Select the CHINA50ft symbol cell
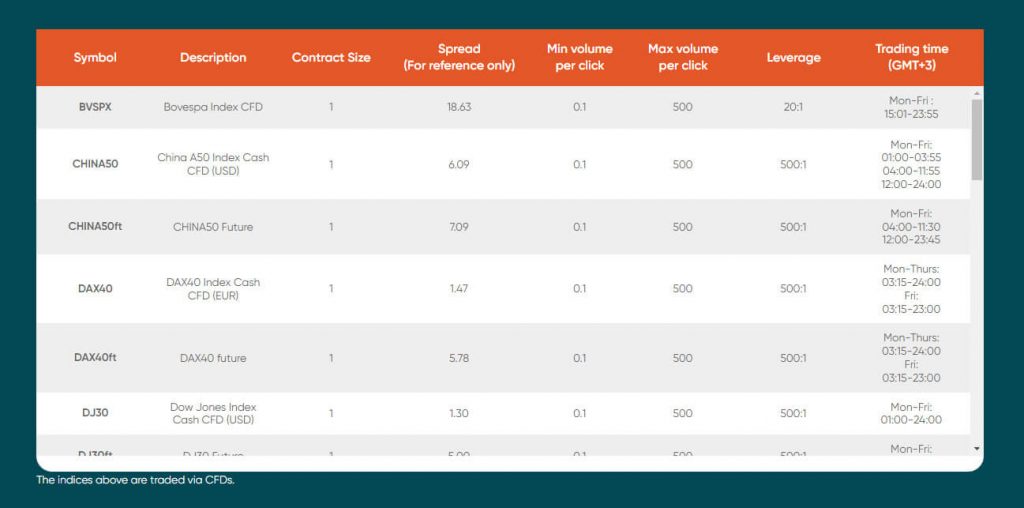 [x=95, y=227]
